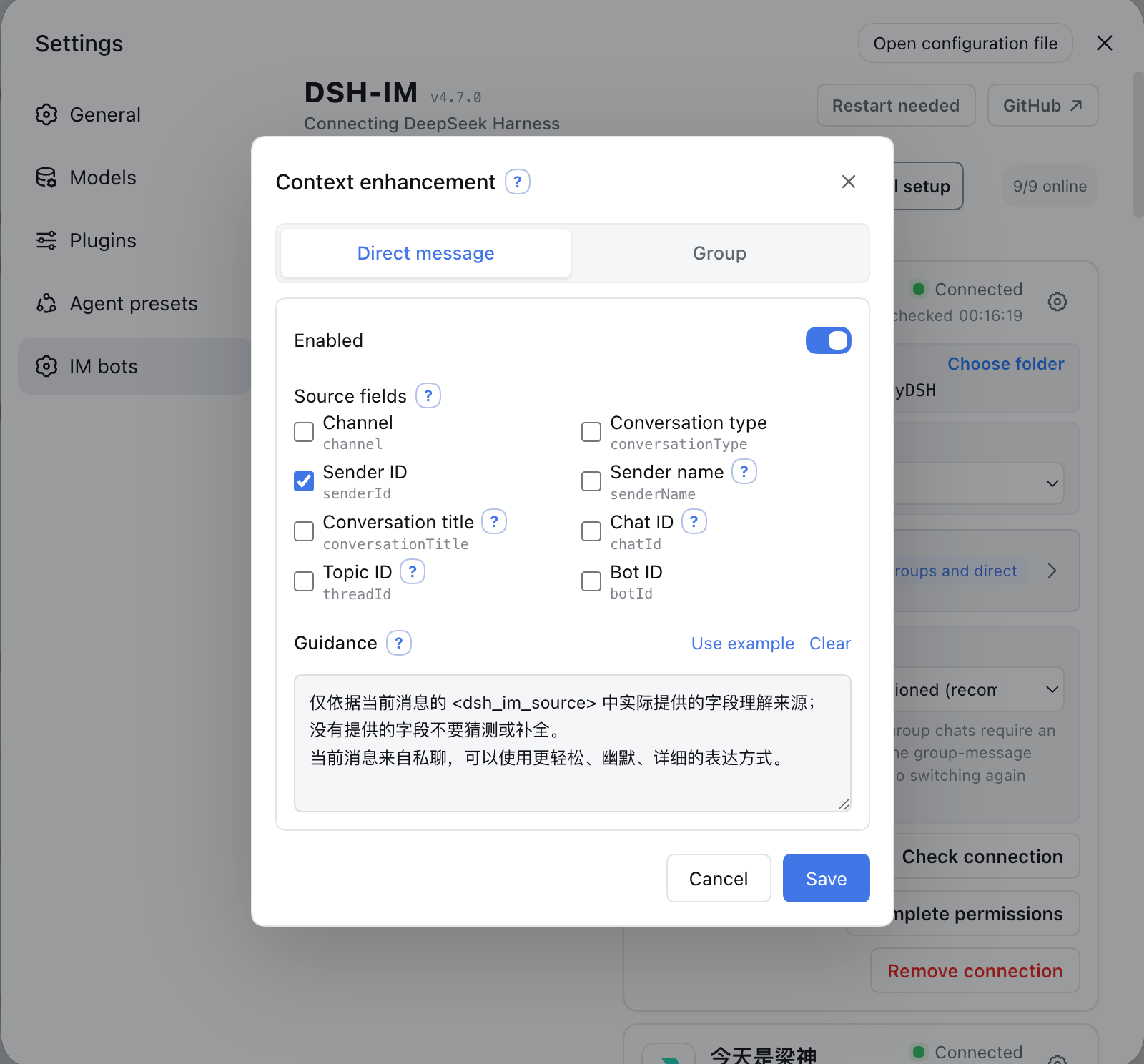
Task: Click the settings window vertical scrollbar
Action: click(1138, 144)
